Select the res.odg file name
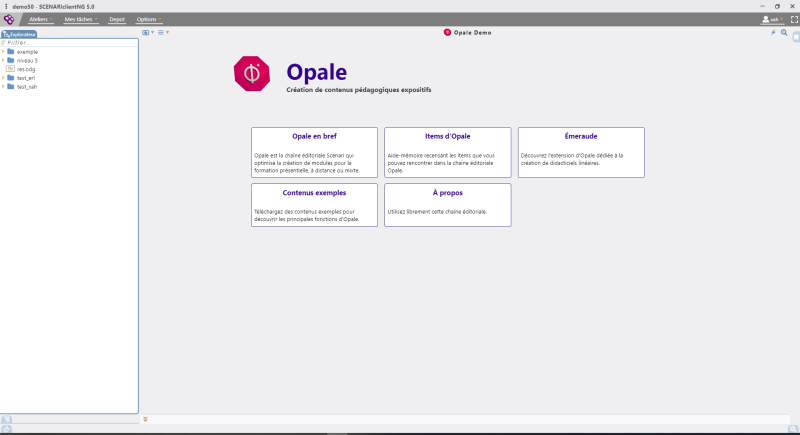Screen dimensions: 800x435 [x=26, y=69]
